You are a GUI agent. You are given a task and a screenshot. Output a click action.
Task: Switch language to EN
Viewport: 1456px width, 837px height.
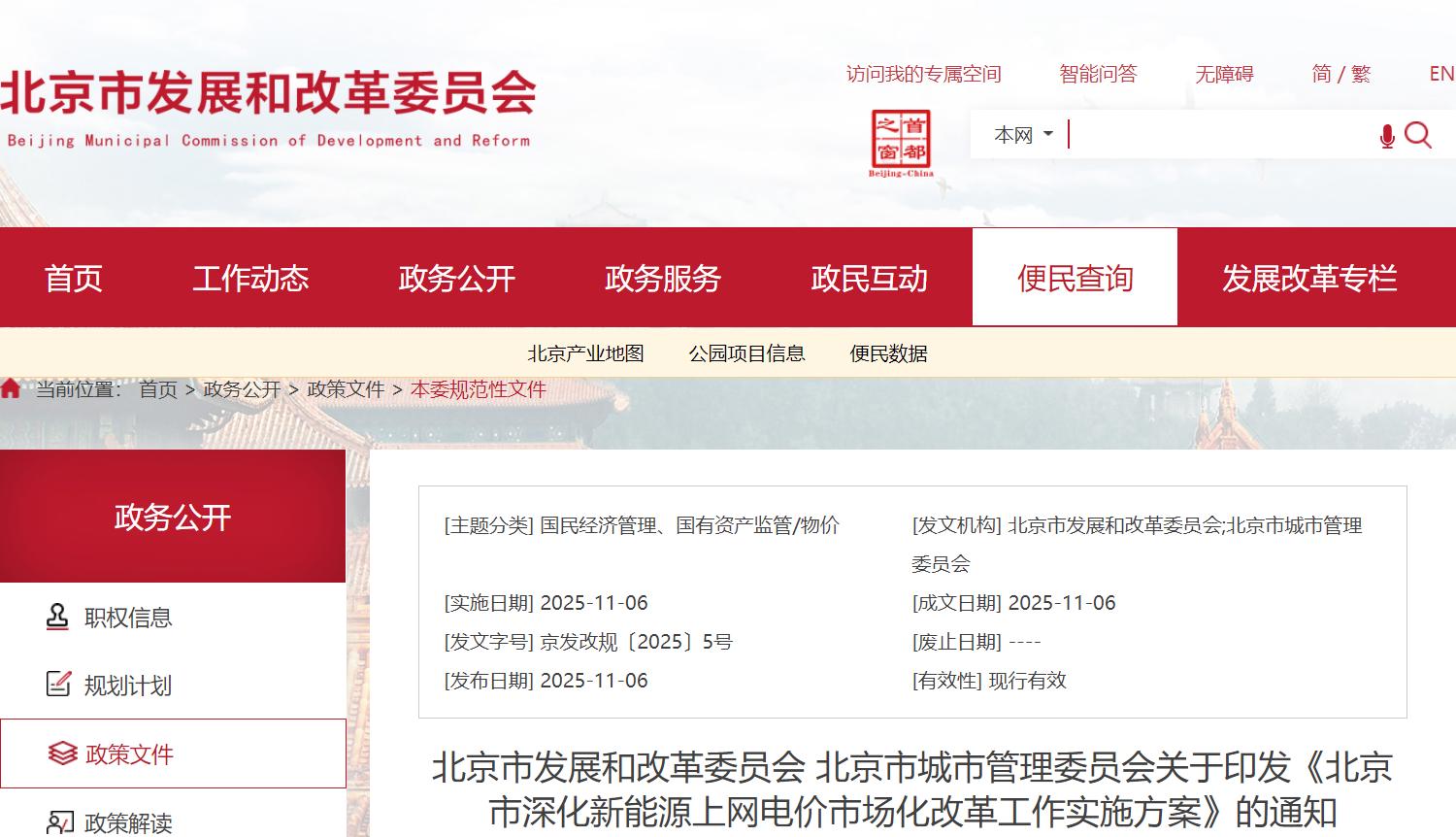pyautogui.click(x=1441, y=74)
